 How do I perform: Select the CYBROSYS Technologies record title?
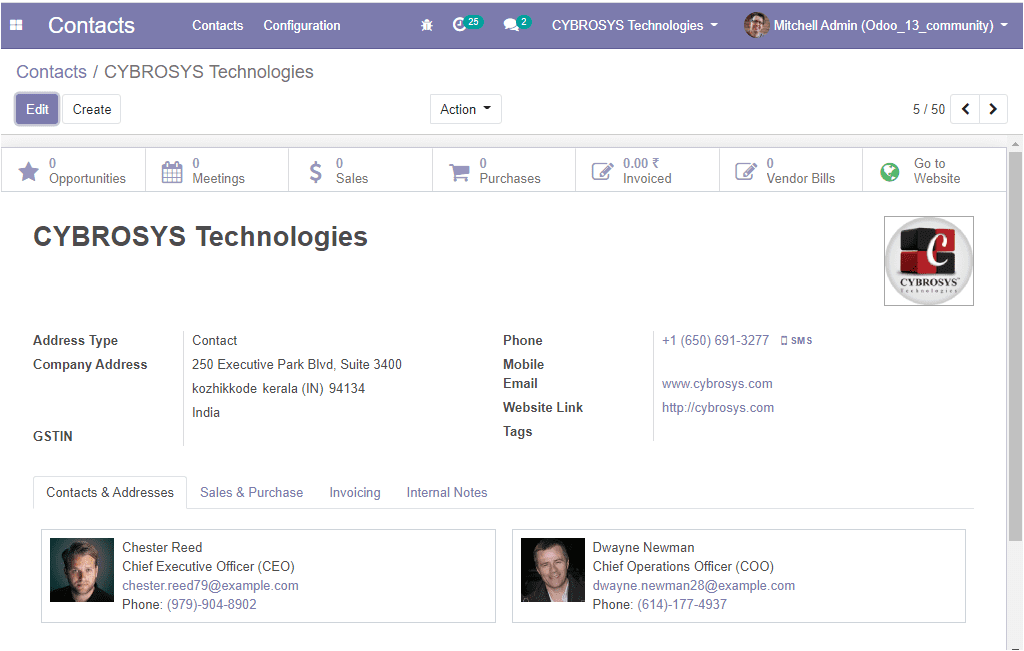(x=200, y=236)
